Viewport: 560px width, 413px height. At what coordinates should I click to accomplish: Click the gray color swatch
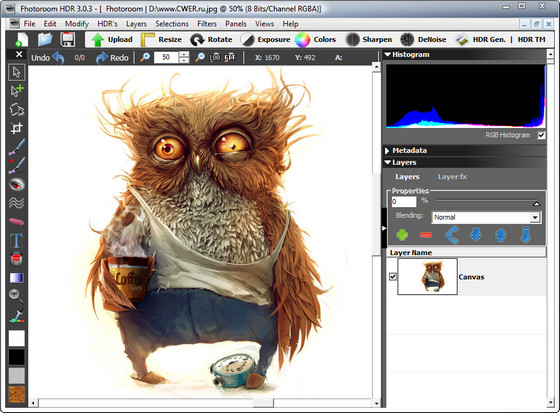(17, 376)
